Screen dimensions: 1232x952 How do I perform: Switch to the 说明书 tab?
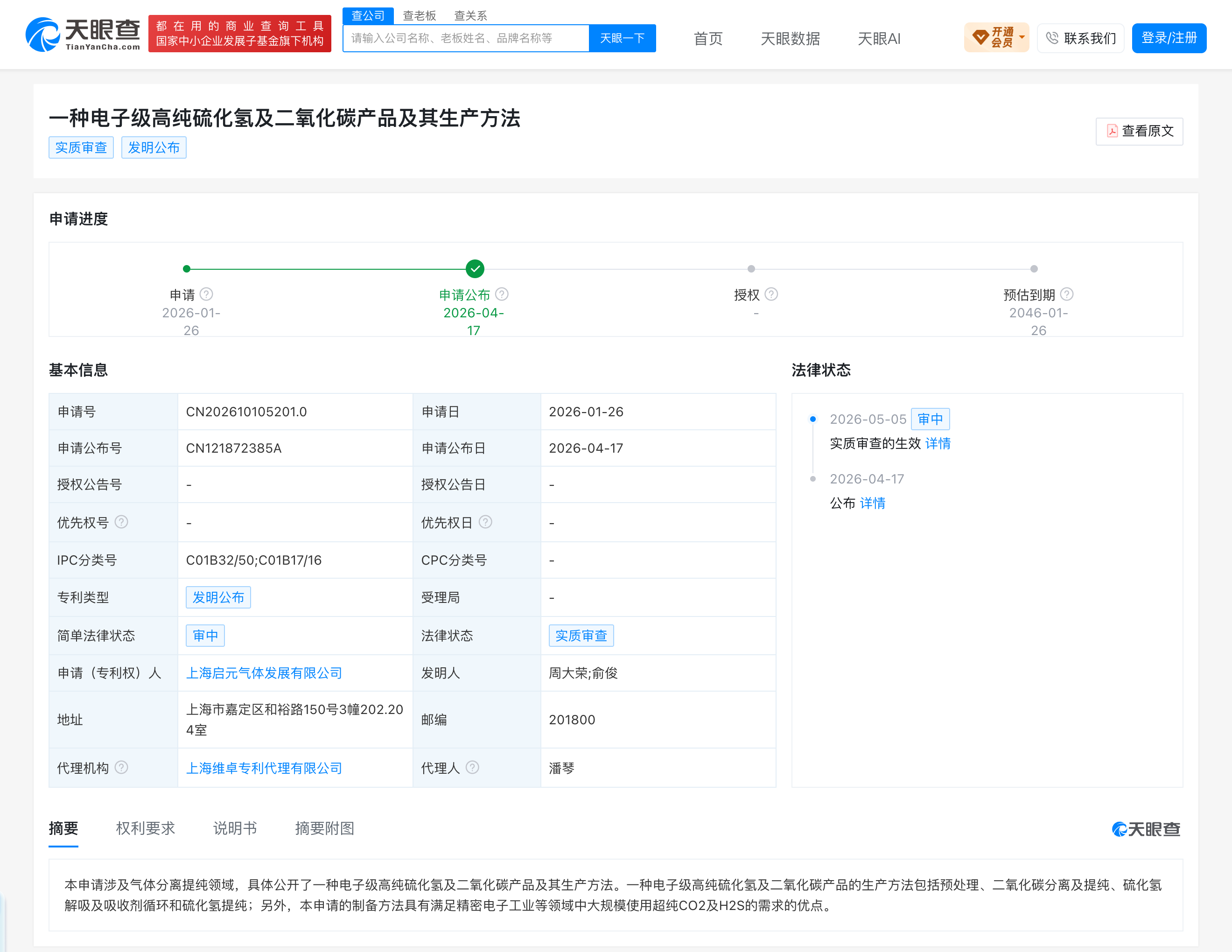pyautogui.click(x=235, y=828)
